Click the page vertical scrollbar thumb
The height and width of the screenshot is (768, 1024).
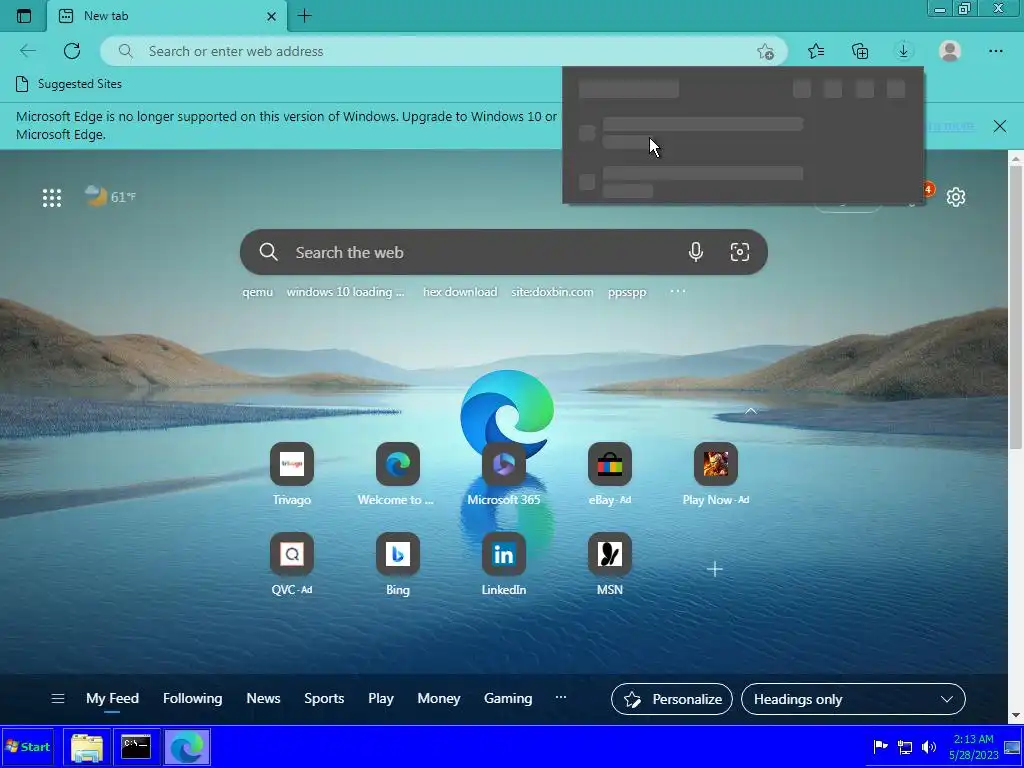tap(1016, 306)
